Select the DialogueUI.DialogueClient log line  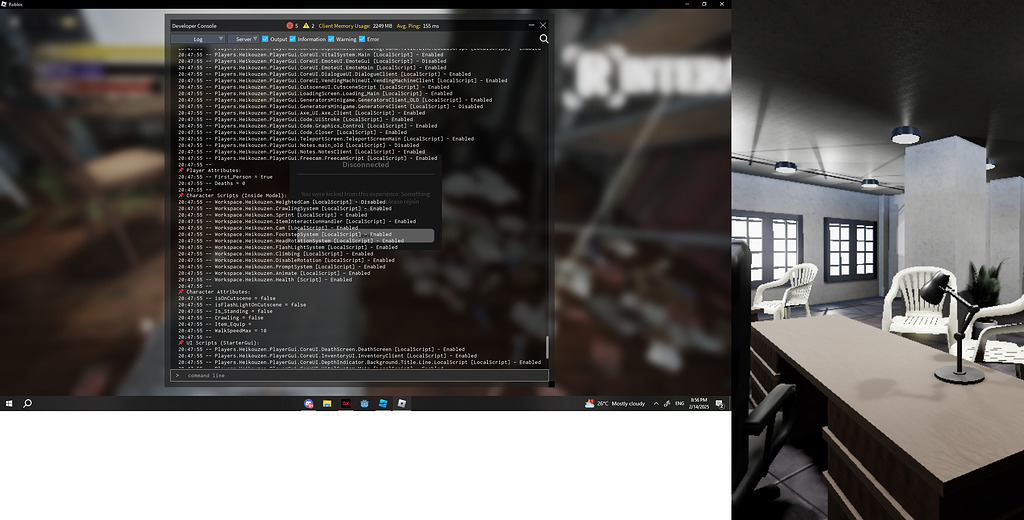point(325,74)
